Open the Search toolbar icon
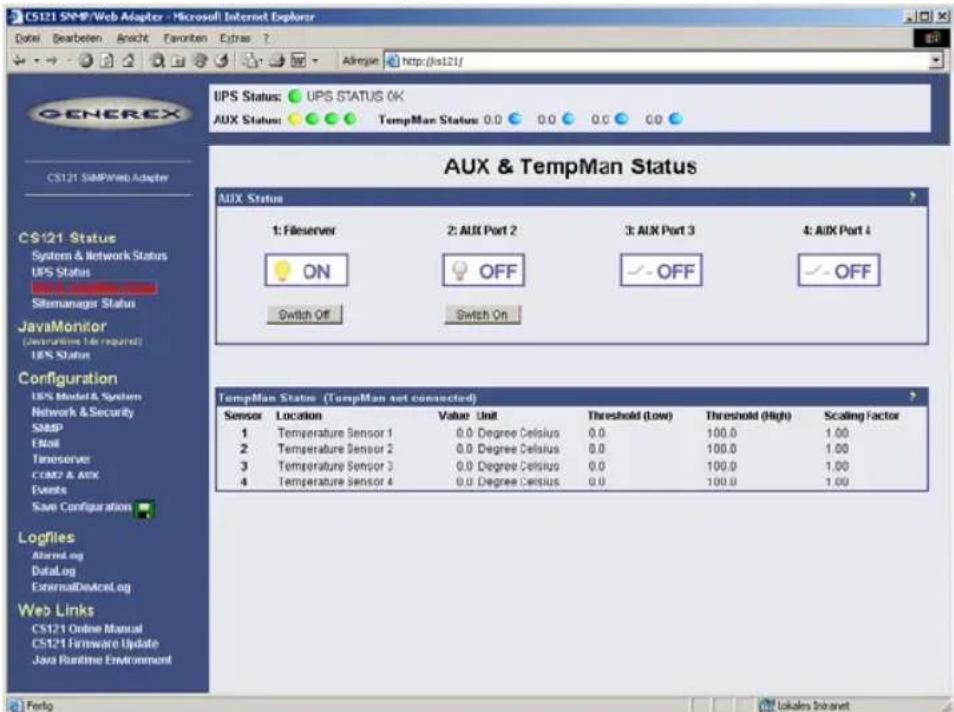Image resolution: width=954 pixels, height=712 pixels. (158, 61)
